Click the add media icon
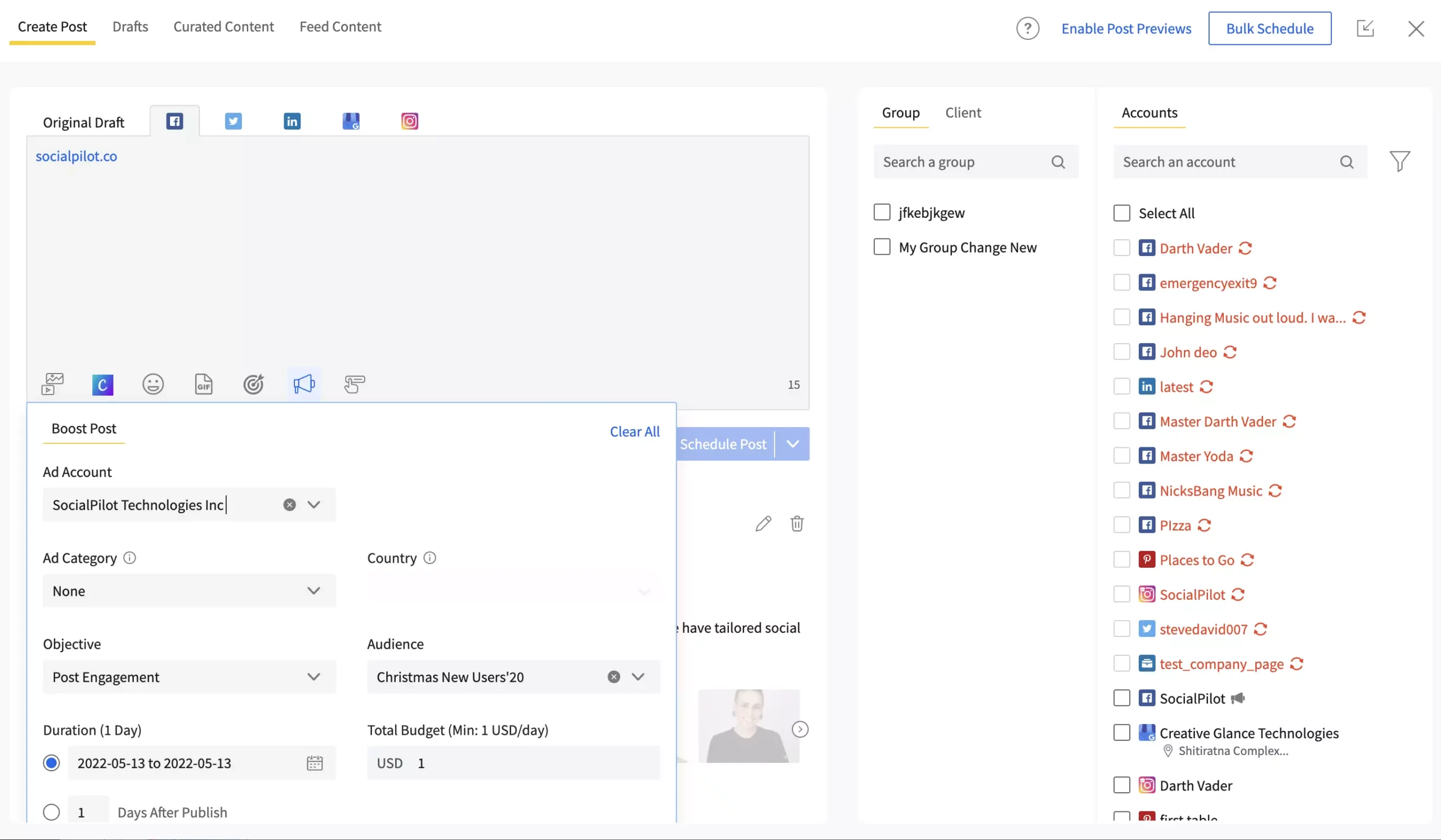This screenshot has width=1441, height=840. pyautogui.click(x=52, y=384)
